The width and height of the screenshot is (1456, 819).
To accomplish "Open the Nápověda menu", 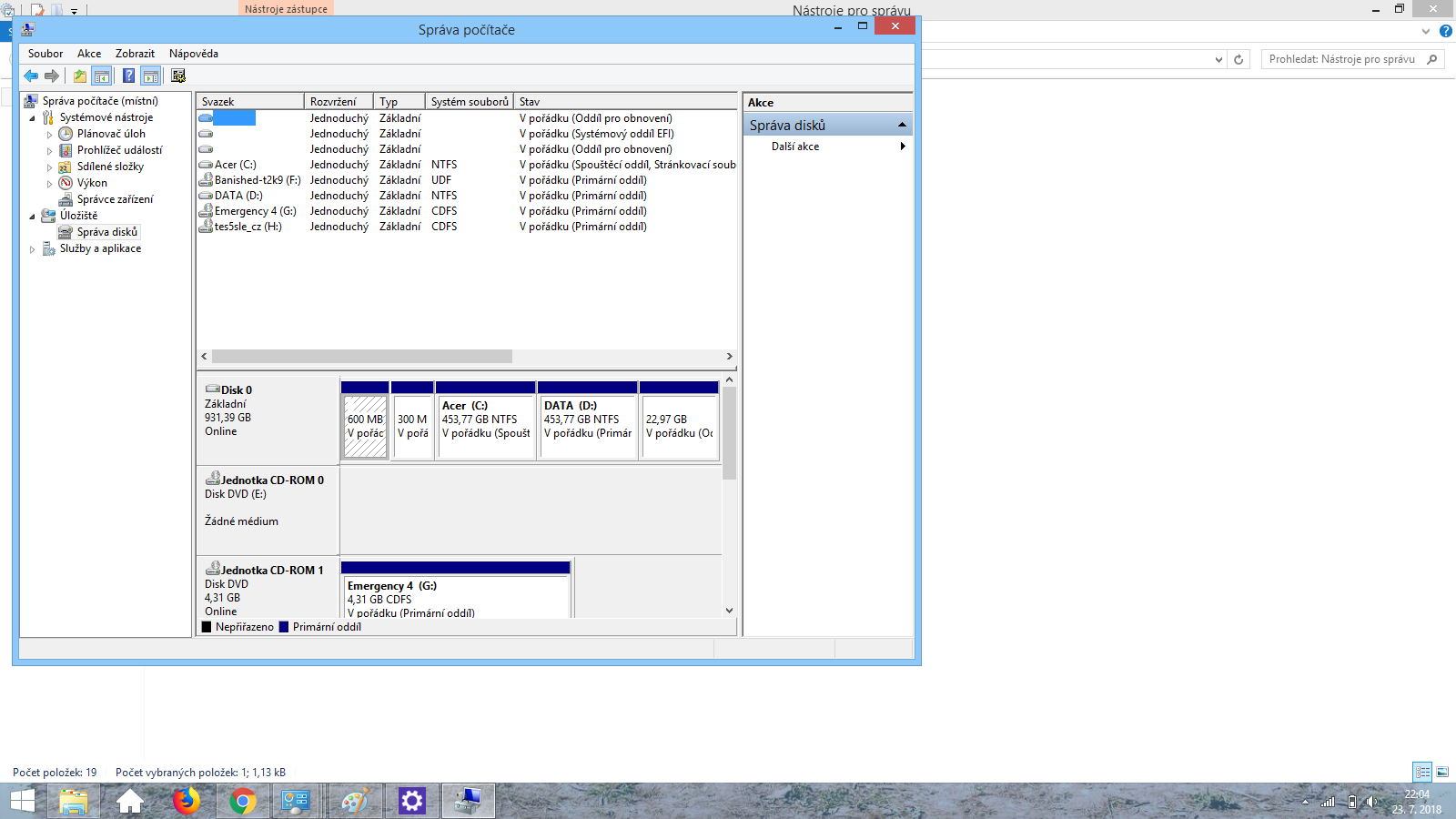I will (x=194, y=54).
